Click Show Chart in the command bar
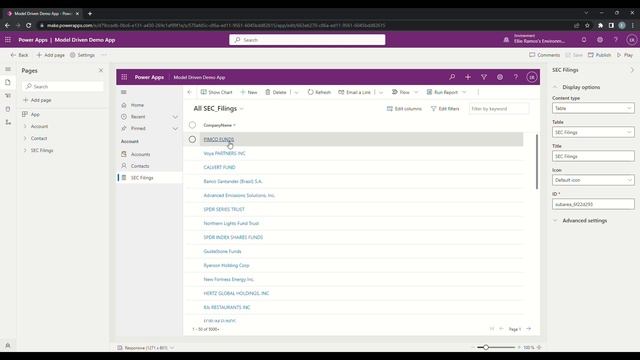 pos(216,92)
